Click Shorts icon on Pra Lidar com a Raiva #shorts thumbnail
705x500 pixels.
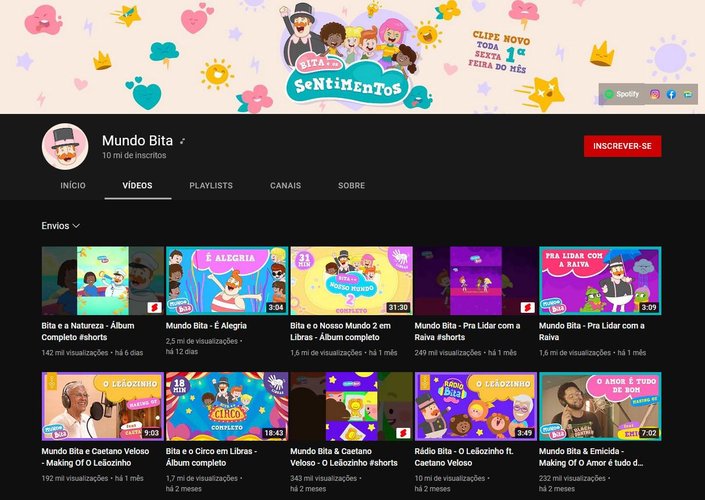tap(527, 308)
